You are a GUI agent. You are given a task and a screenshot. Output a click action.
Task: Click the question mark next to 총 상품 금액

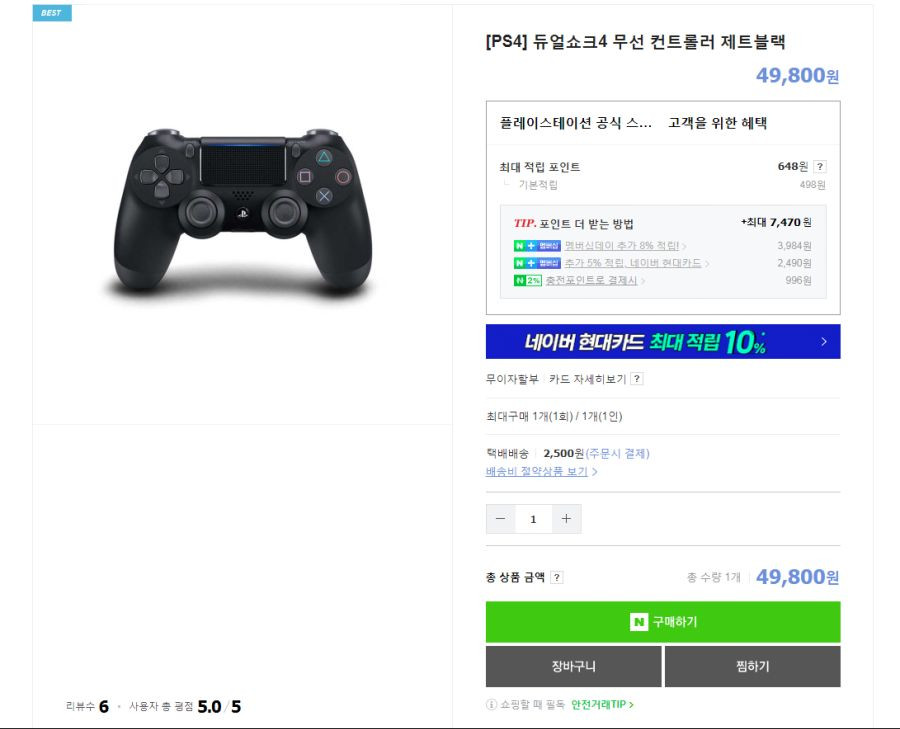pyautogui.click(x=557, y=577)
